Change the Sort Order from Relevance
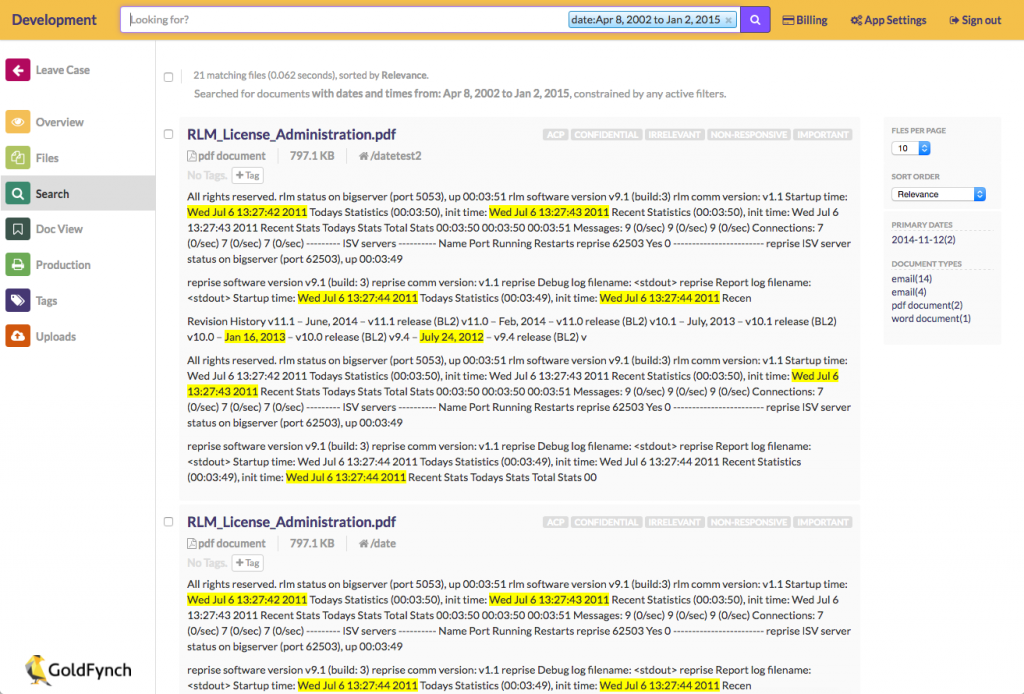 click(x=937, y=196)
